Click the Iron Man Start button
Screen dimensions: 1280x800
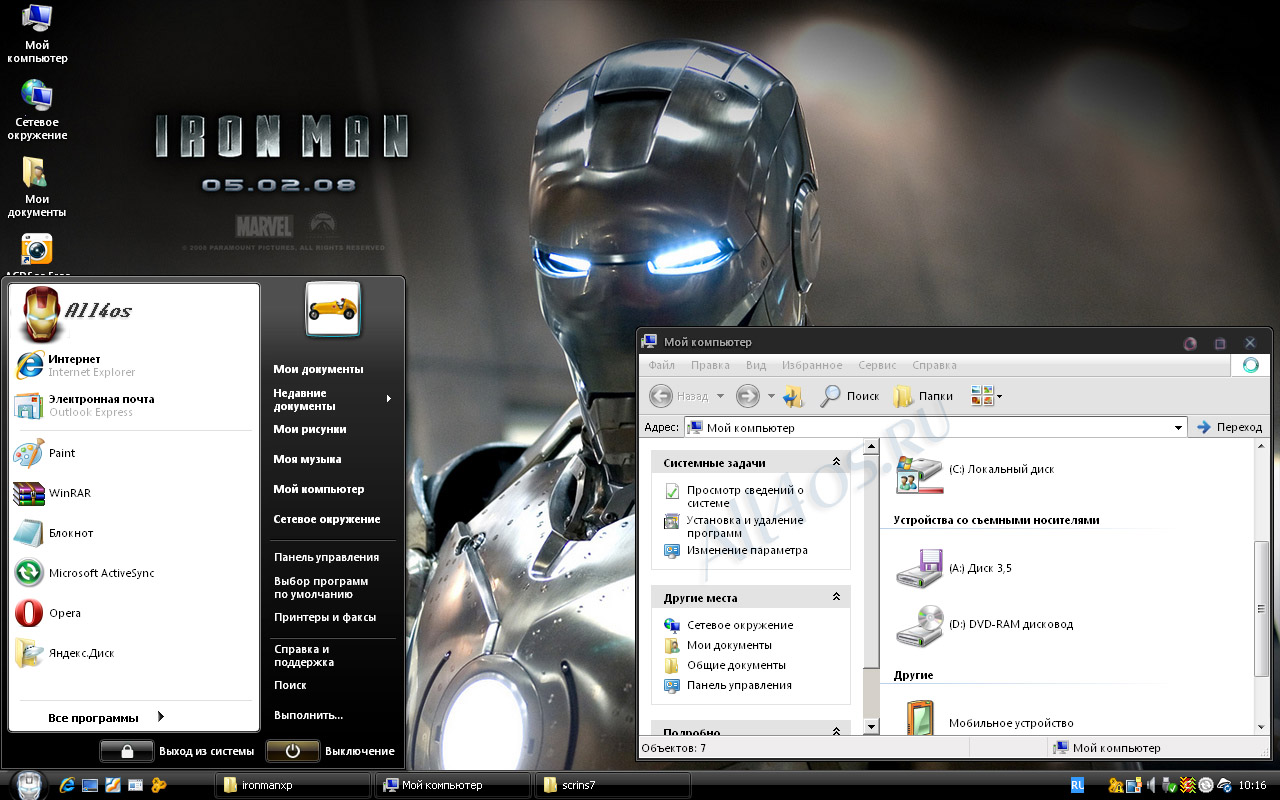(28, 784)
